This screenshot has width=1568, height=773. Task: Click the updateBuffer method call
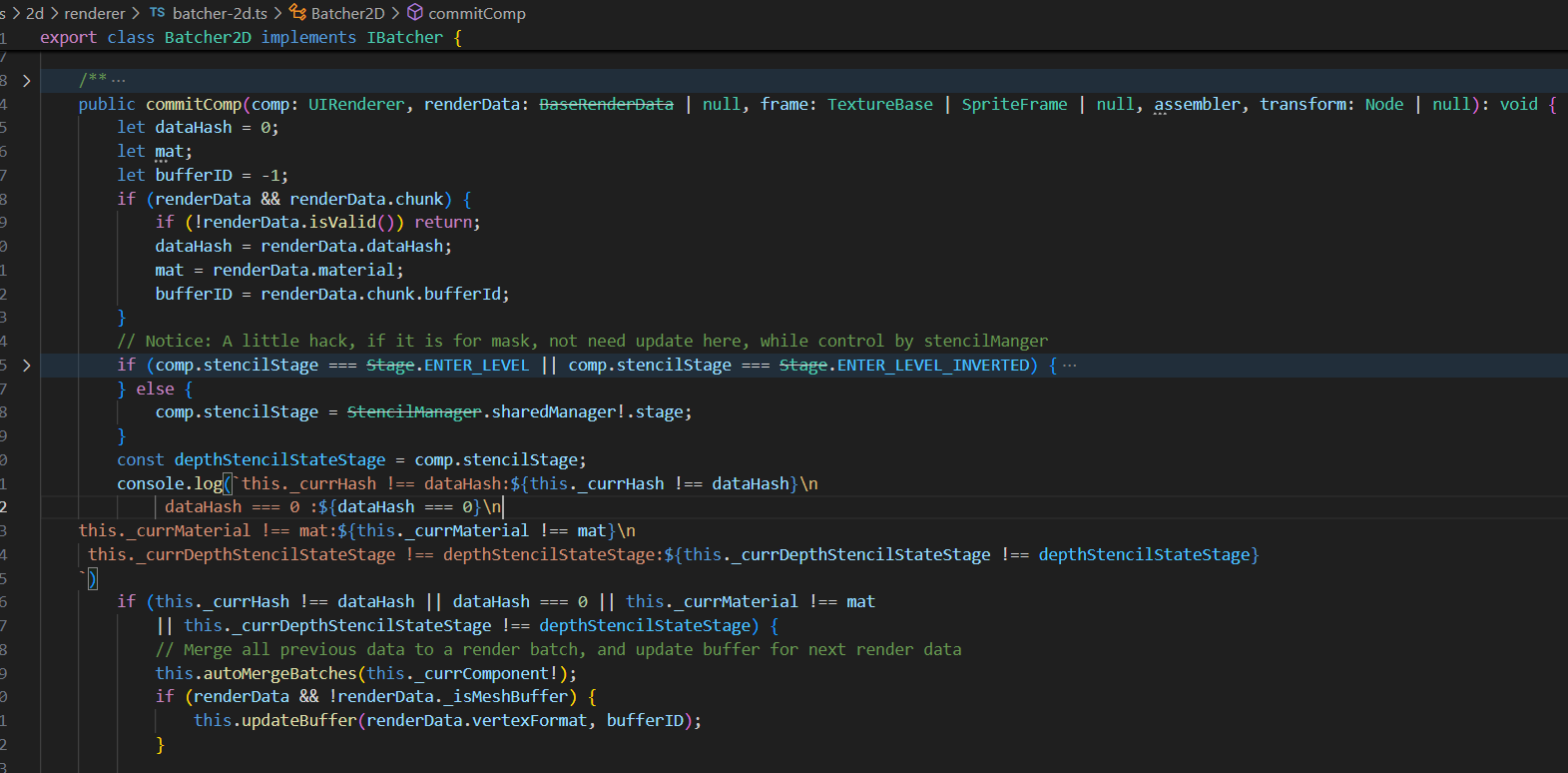pos(298,721)
